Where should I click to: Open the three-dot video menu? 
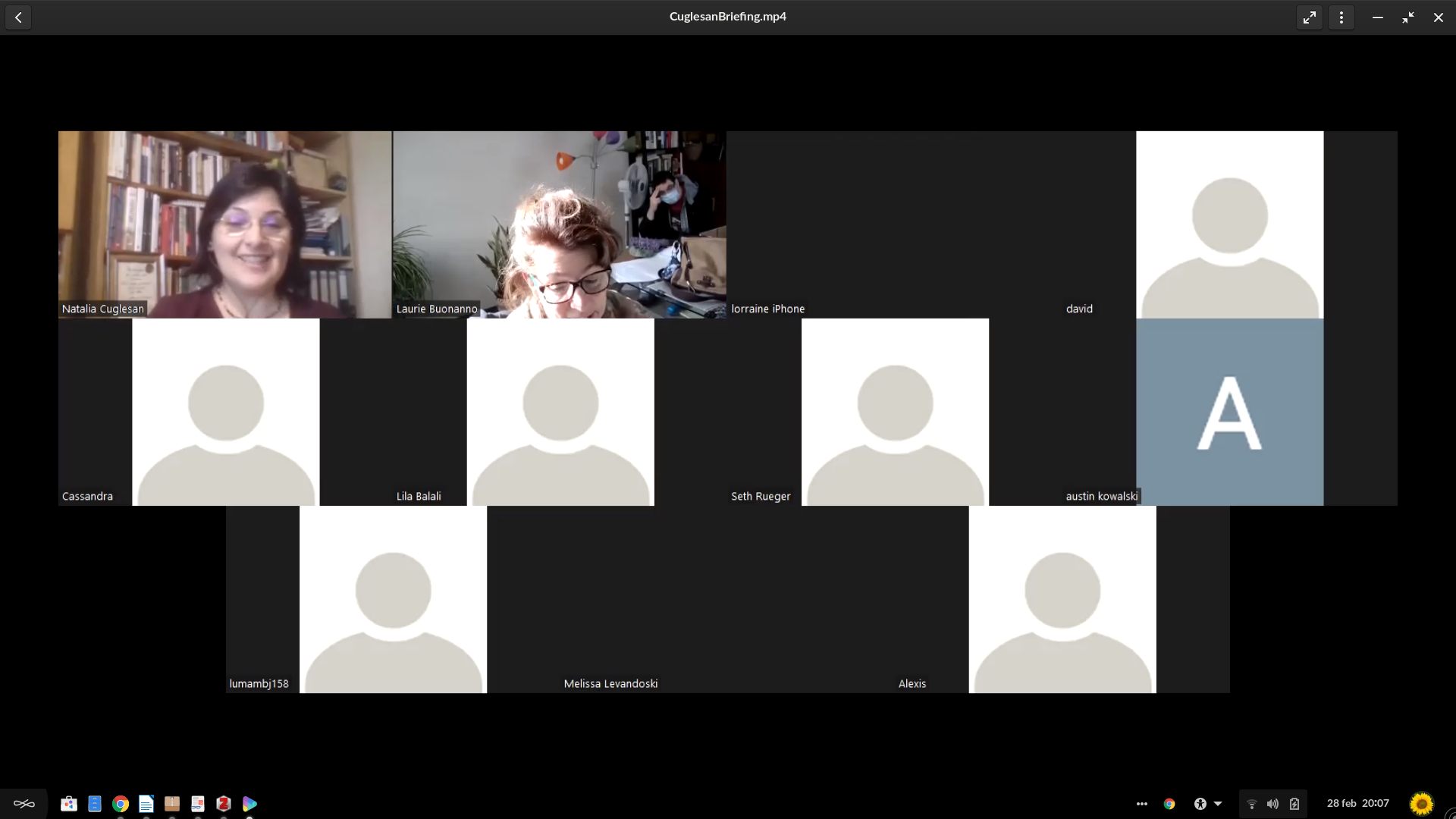(1341, 17)
